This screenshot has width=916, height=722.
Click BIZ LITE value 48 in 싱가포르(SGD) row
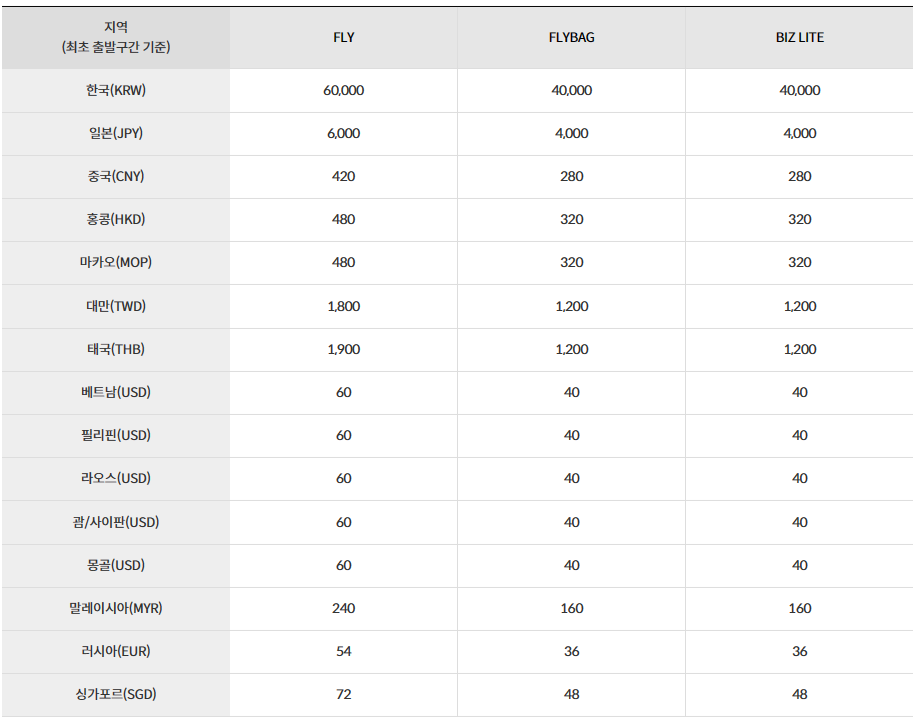[800, 695]
